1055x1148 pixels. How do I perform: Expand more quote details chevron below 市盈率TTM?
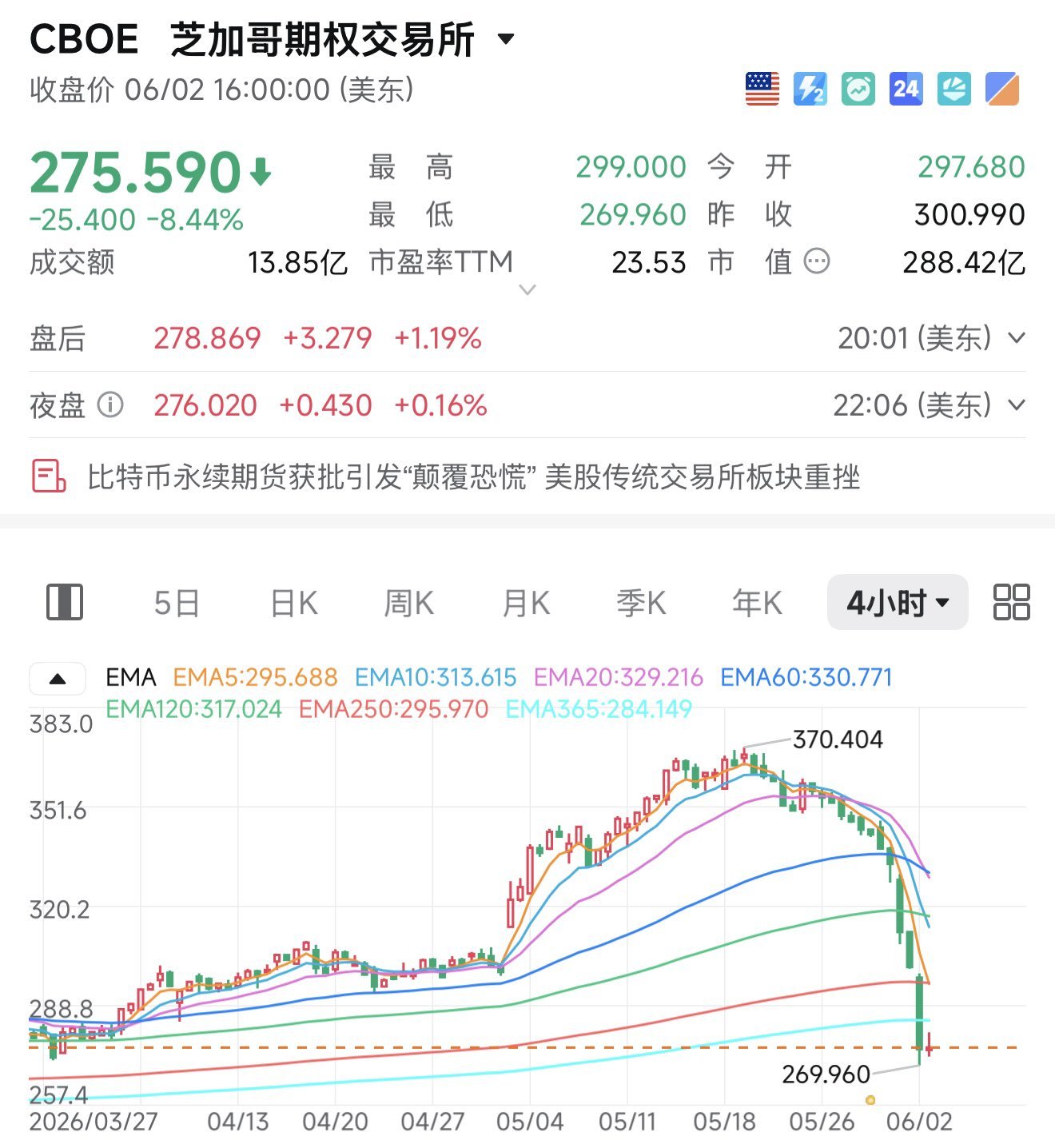pyautogui.click(x=527, y=289)
